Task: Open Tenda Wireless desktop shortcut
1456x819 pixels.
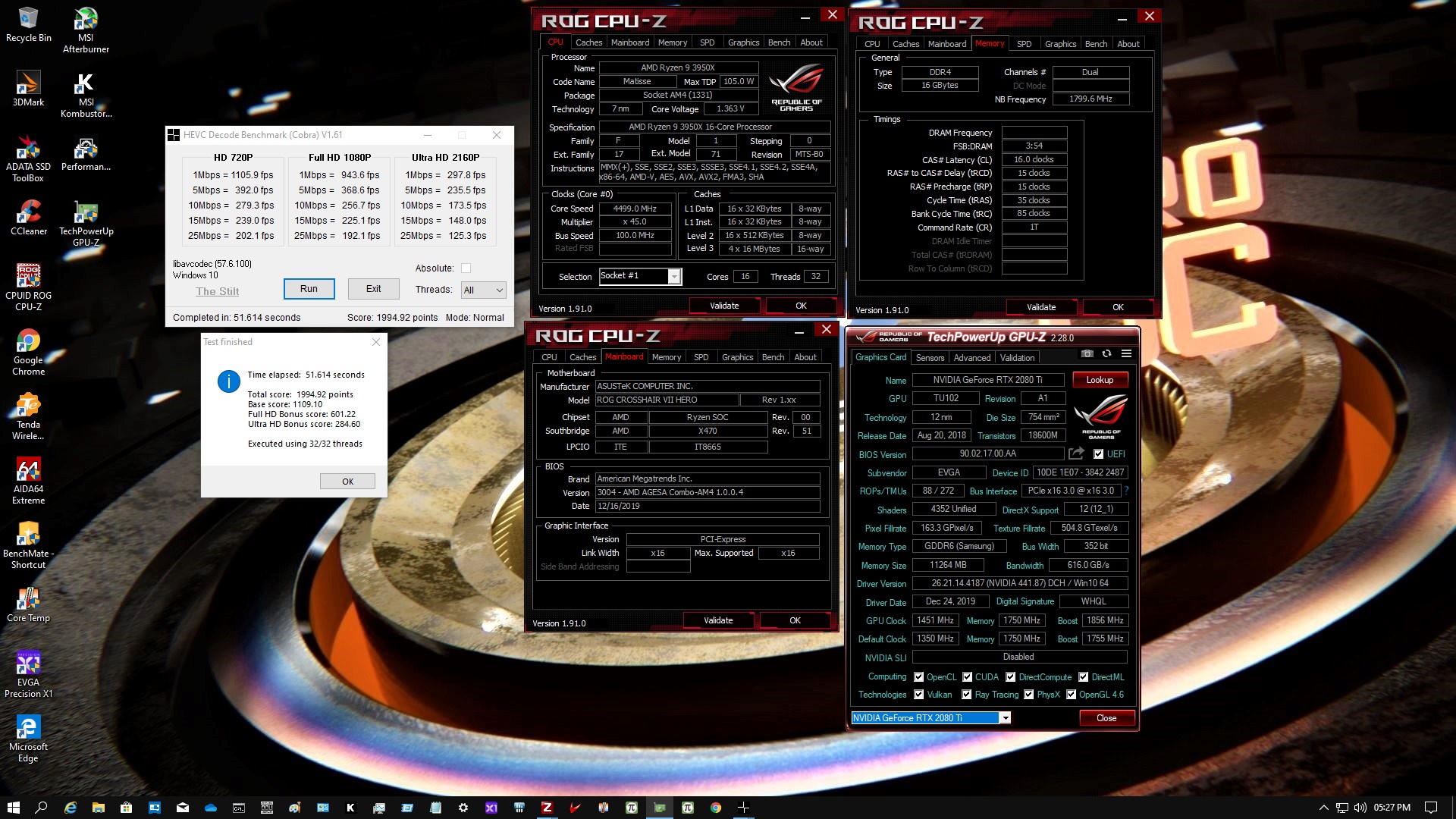Action: pyautogui.click(x=28, y=417)
